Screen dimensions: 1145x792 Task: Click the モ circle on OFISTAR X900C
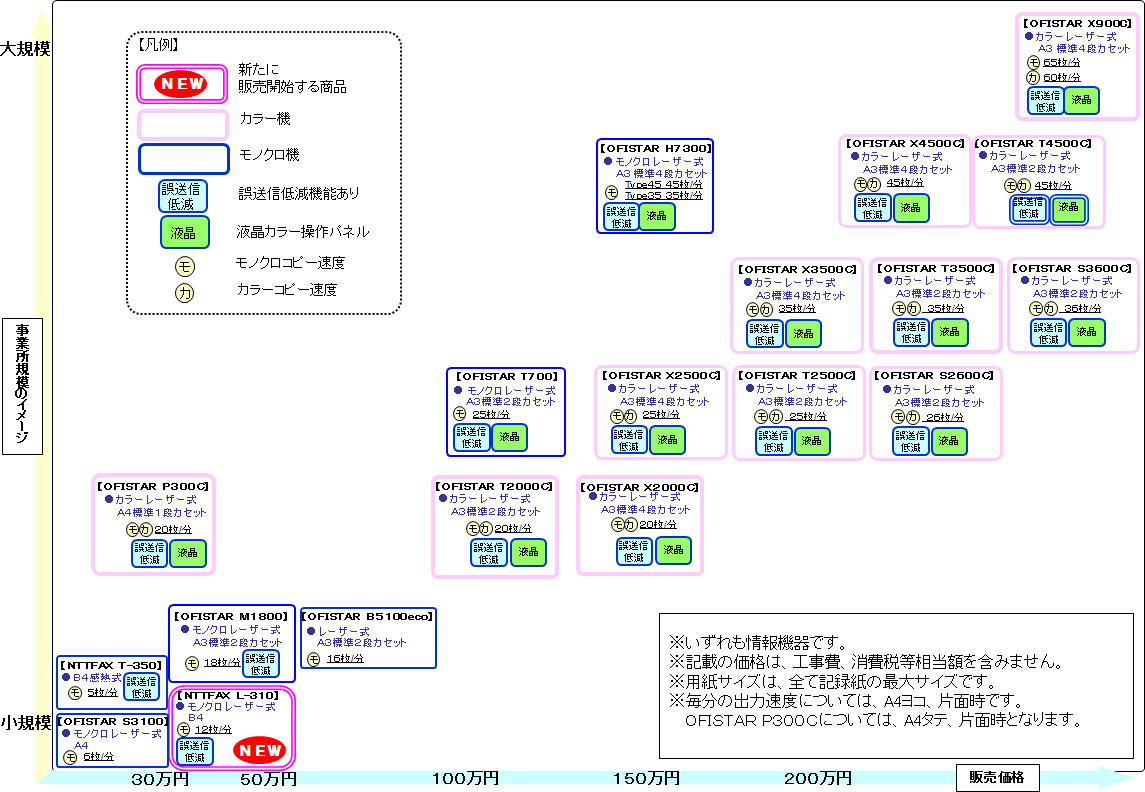(x=1033, y=63)
